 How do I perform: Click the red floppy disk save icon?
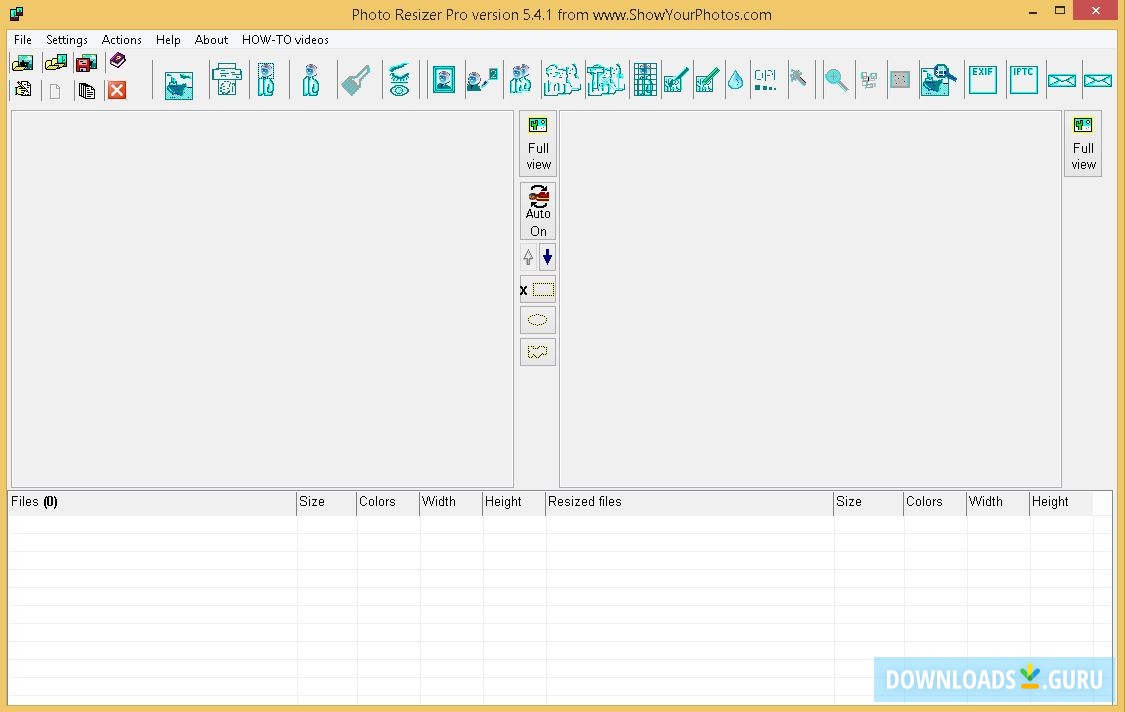click(86, 63)
